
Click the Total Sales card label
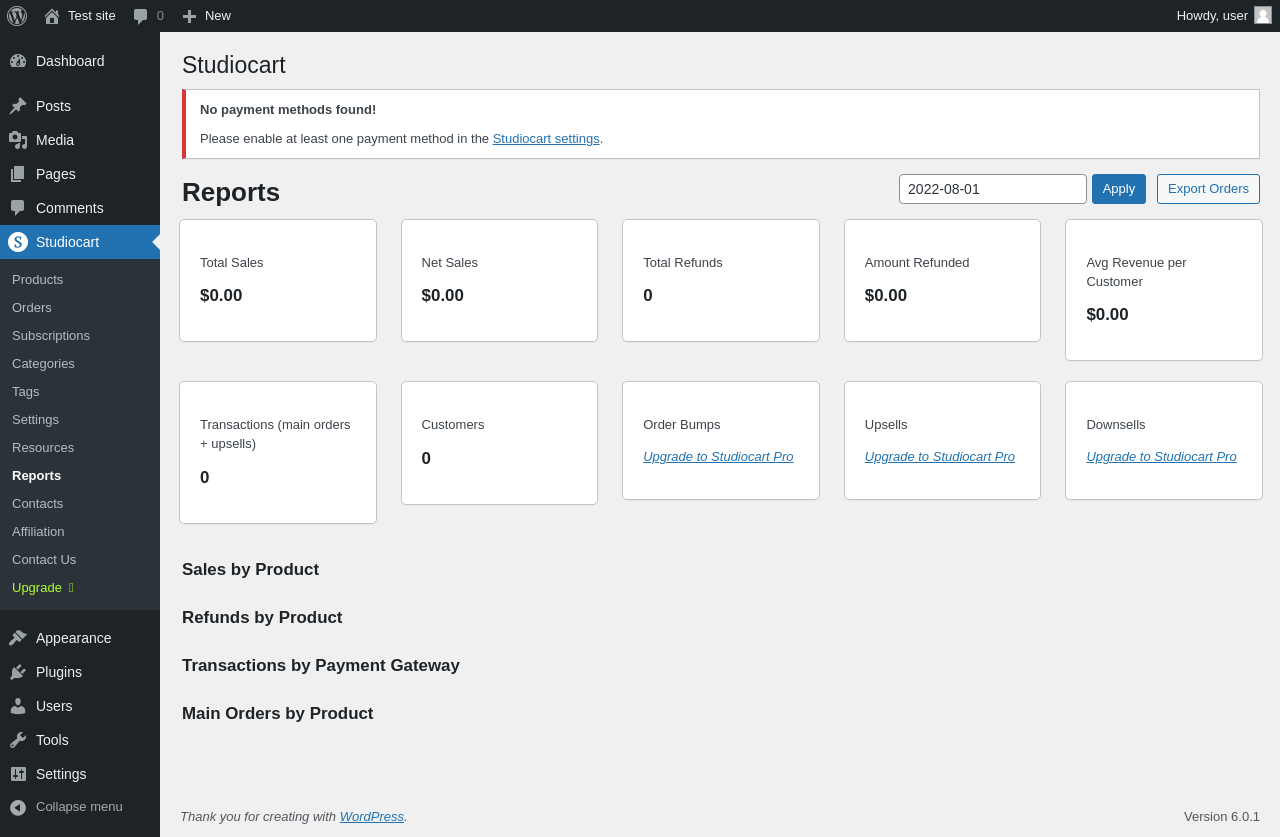pos(232,263)
